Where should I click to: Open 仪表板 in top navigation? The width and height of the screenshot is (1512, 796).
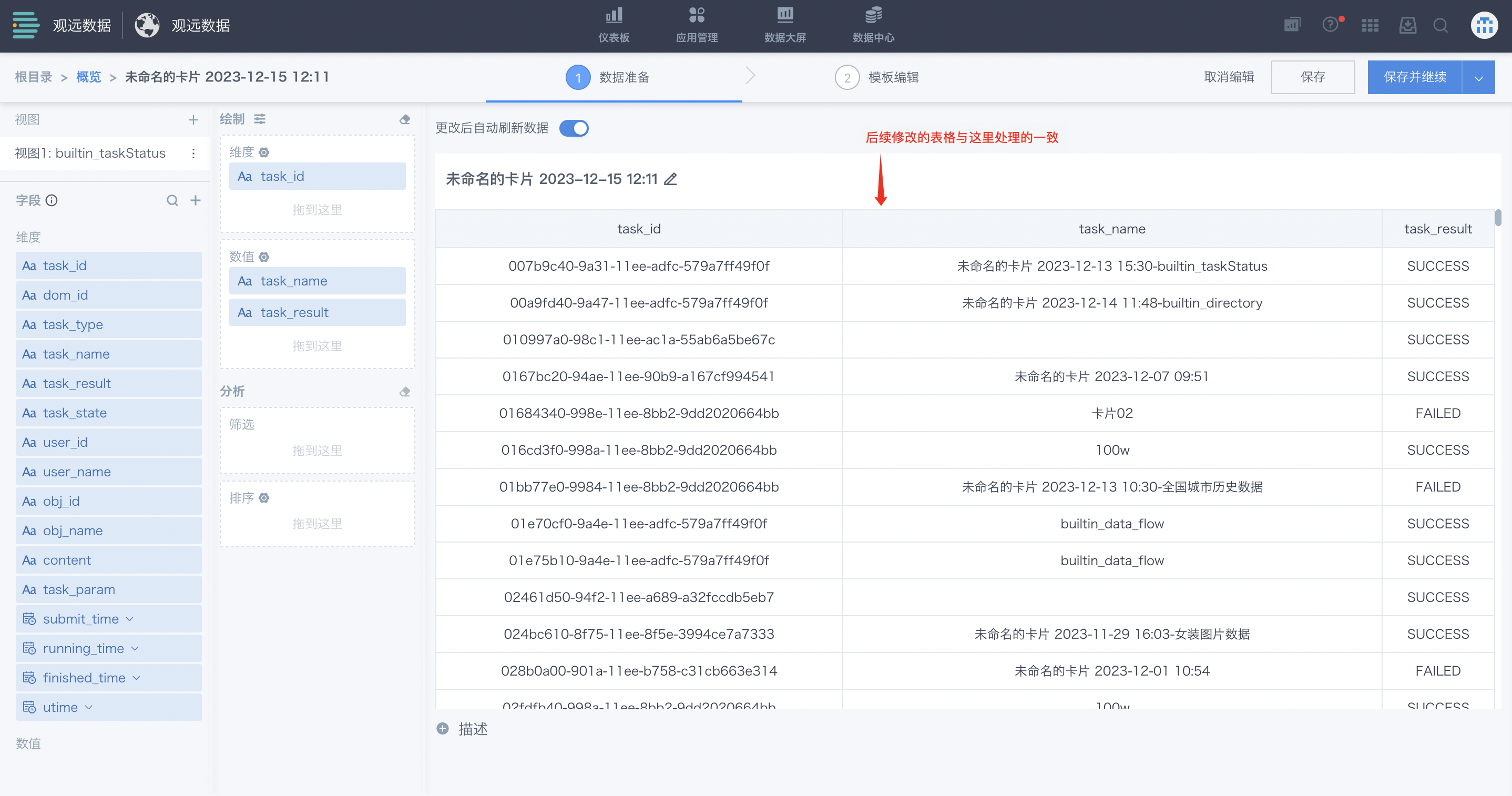(614, 25)
